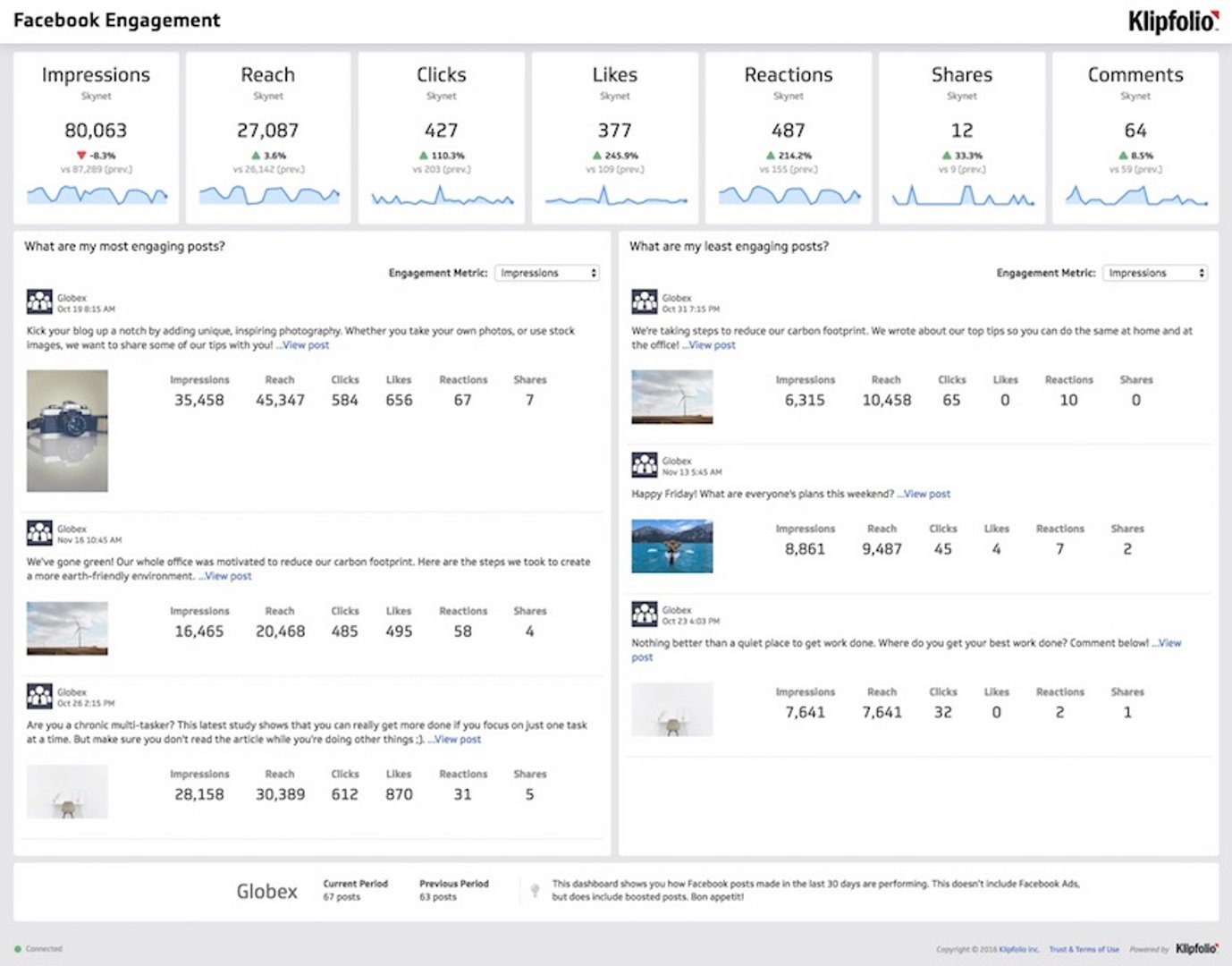Image resolution: width=1232 pixels, height=966 pixels.
Task: Click the Globex avatar on the Nov 13 post
Action: [x=644, y=467]
